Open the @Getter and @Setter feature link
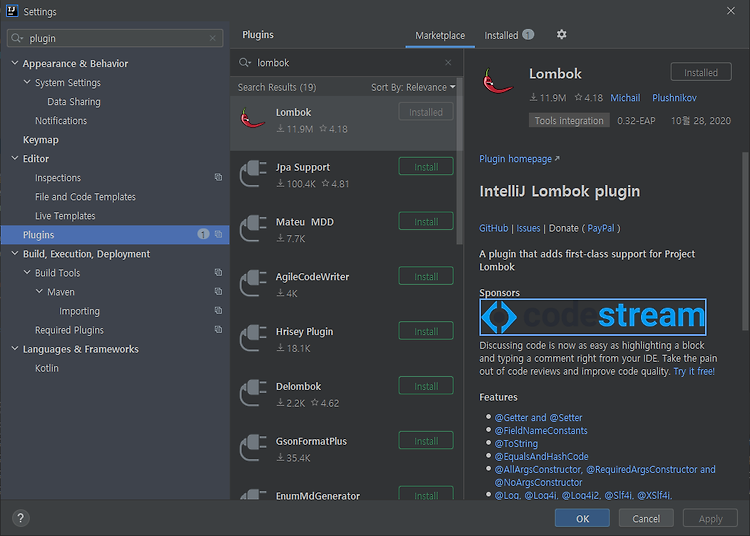 (x=539, y=417)
